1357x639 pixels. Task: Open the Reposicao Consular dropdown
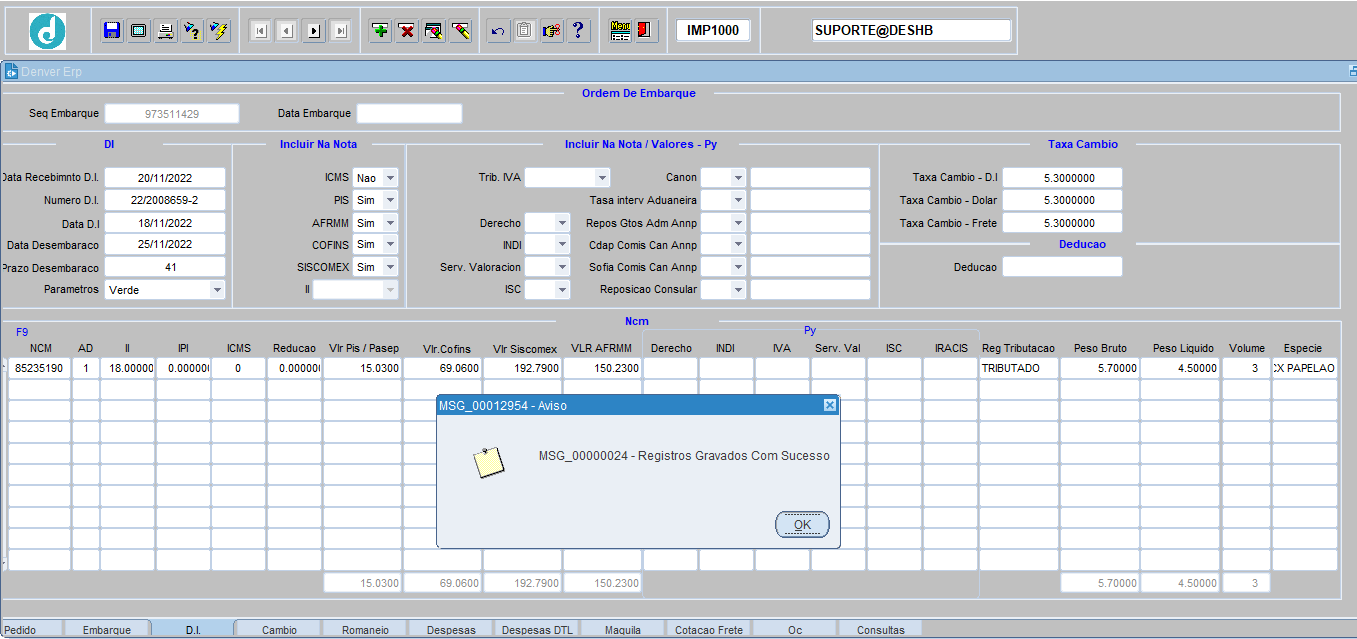click(738, 290)
